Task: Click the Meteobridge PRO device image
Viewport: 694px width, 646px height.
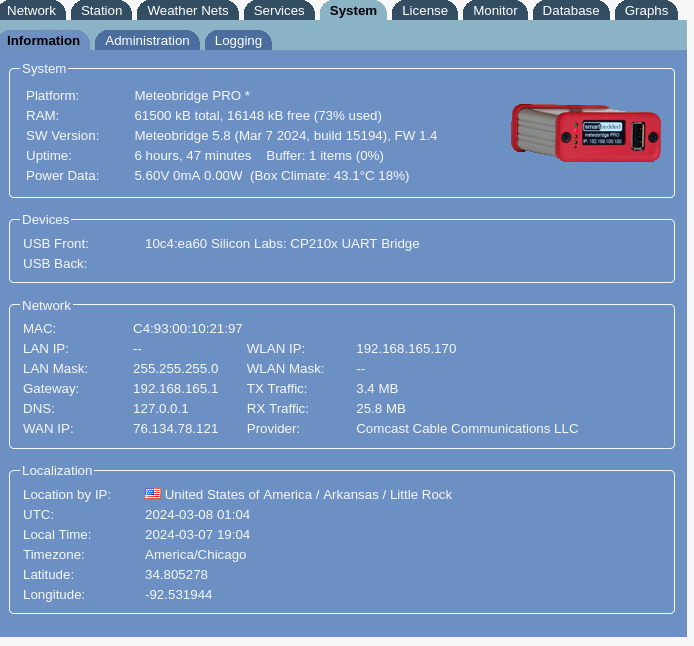Action: pos(586,133)
